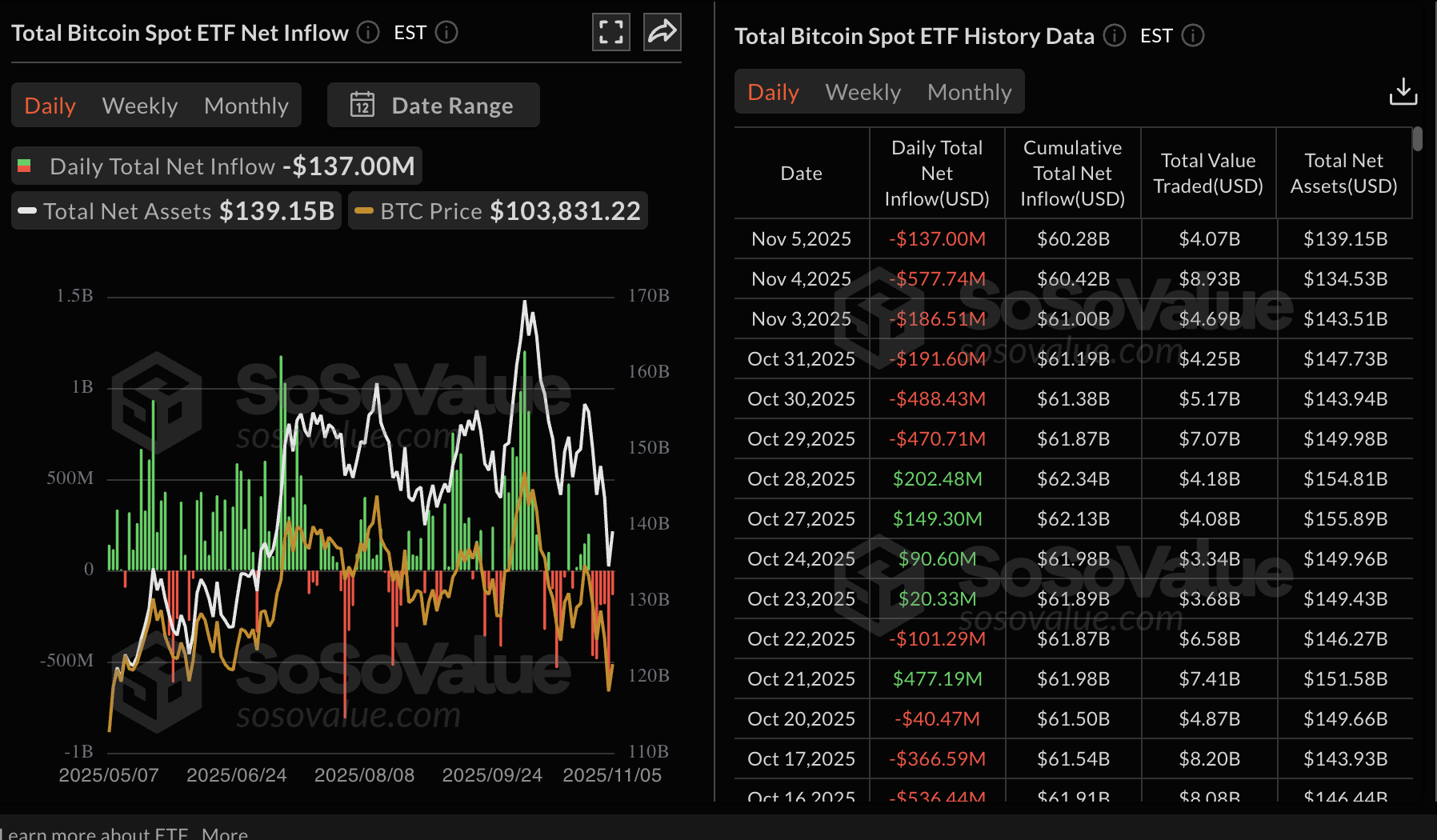Screen dimensions: 1437x840
Task: Switch the history table to Monthly view
Action: pos(970,91)
